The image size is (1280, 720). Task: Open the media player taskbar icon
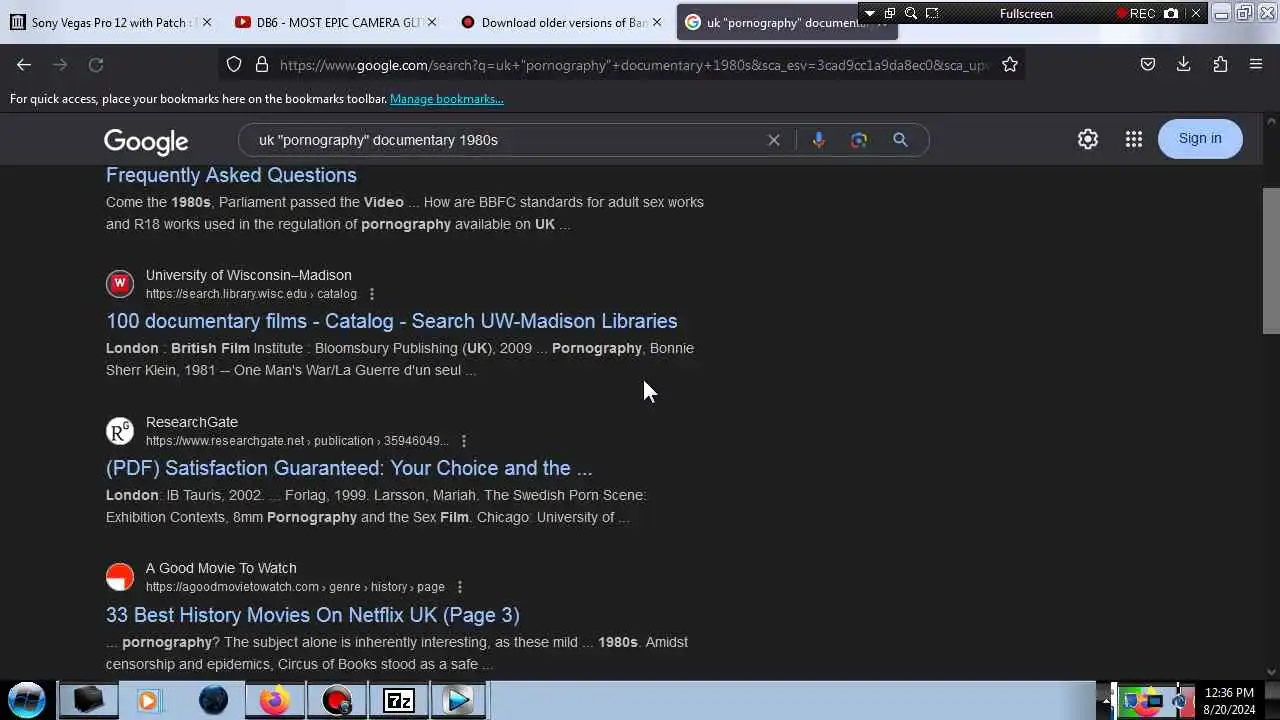tap(149, 700)
